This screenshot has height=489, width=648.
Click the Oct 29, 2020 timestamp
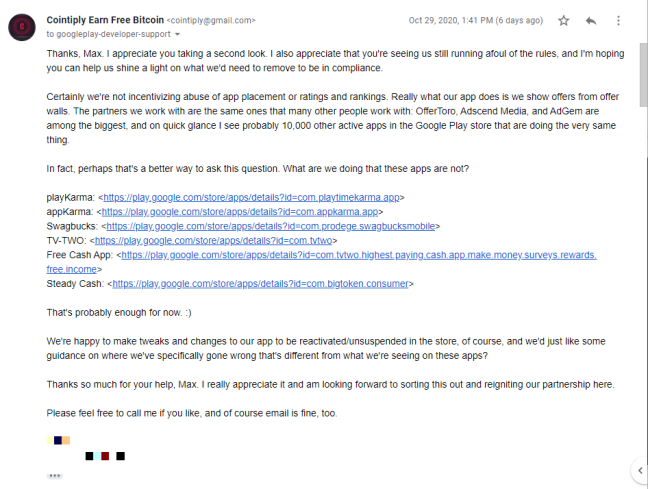[x=476, y=20]
